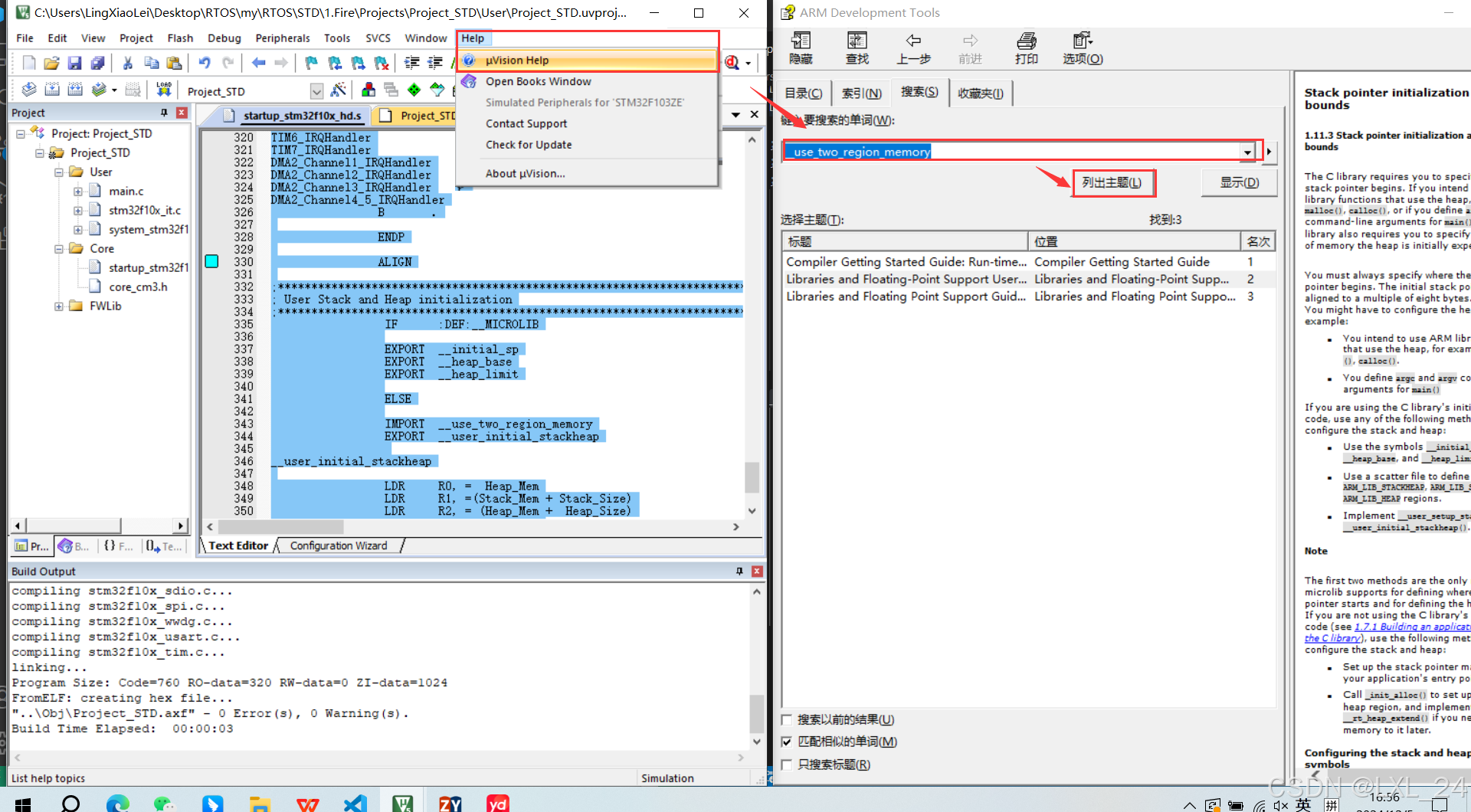Screen dimensions: 1471x812
Task: Open the 1.7.1 Building an application link
Action: coord(1412,627)
